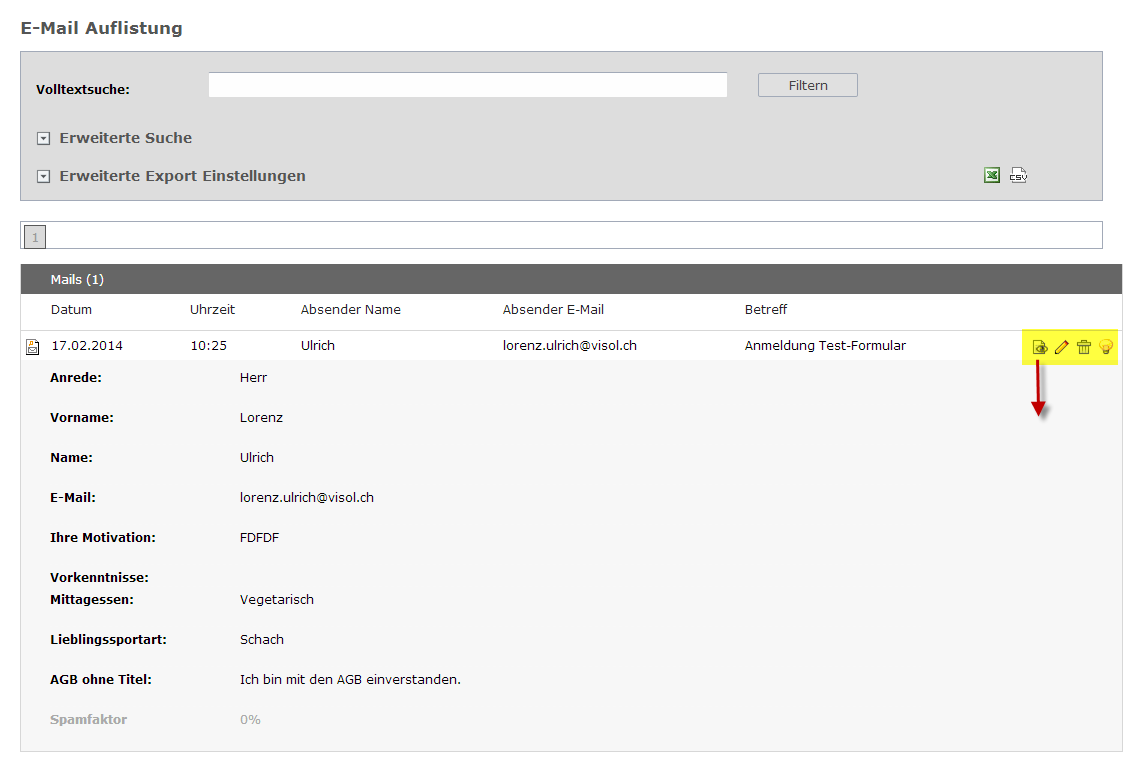This screenshot has height=767, width=1138.
Task: Click the Name value Ulrich in details
Action: click(257, 457)
